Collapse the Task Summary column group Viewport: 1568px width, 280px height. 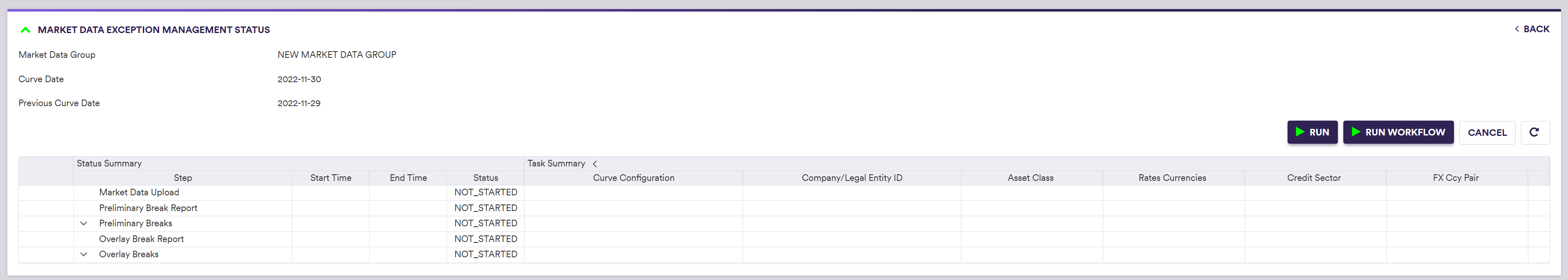(x=595, y=164)
